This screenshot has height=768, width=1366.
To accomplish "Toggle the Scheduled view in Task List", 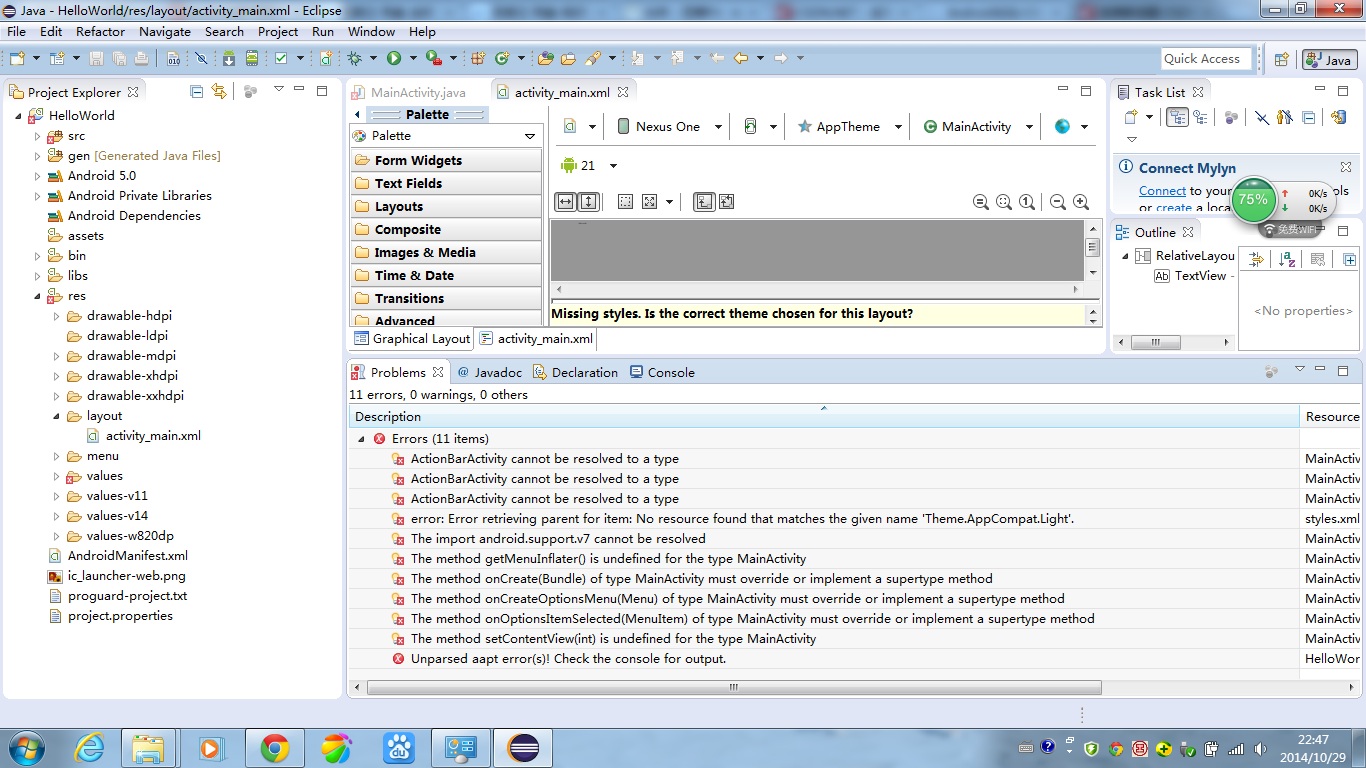I will pos(1200,118).
